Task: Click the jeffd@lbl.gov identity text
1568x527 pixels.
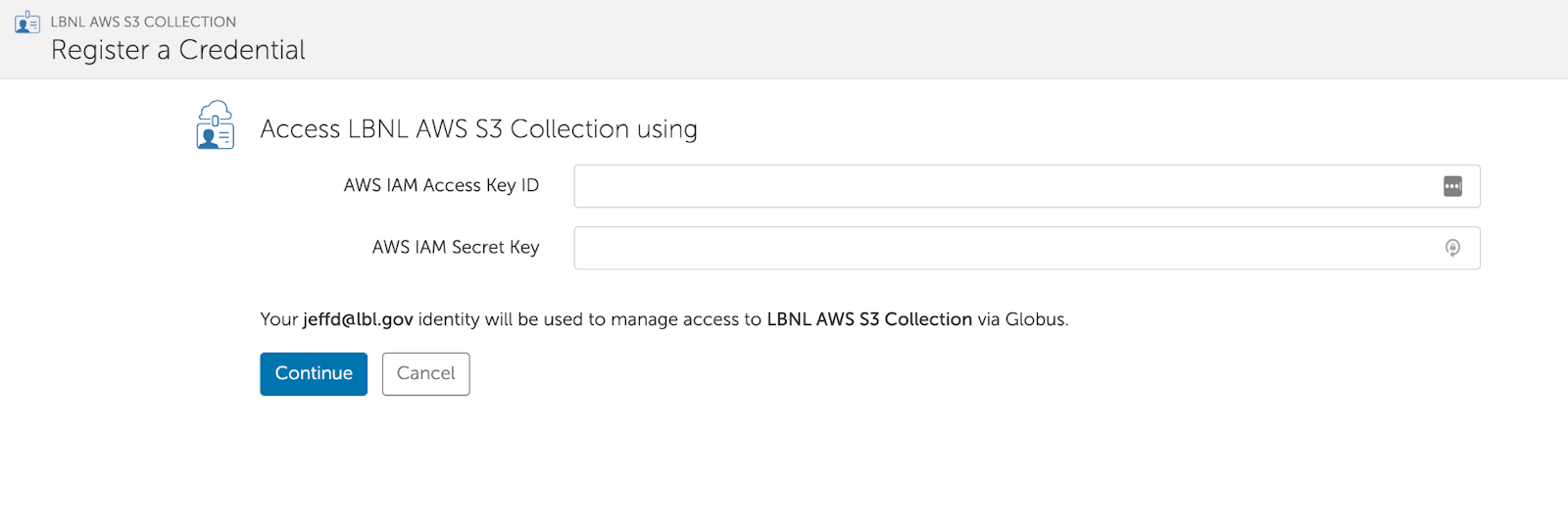Action: tap(358, 319)
